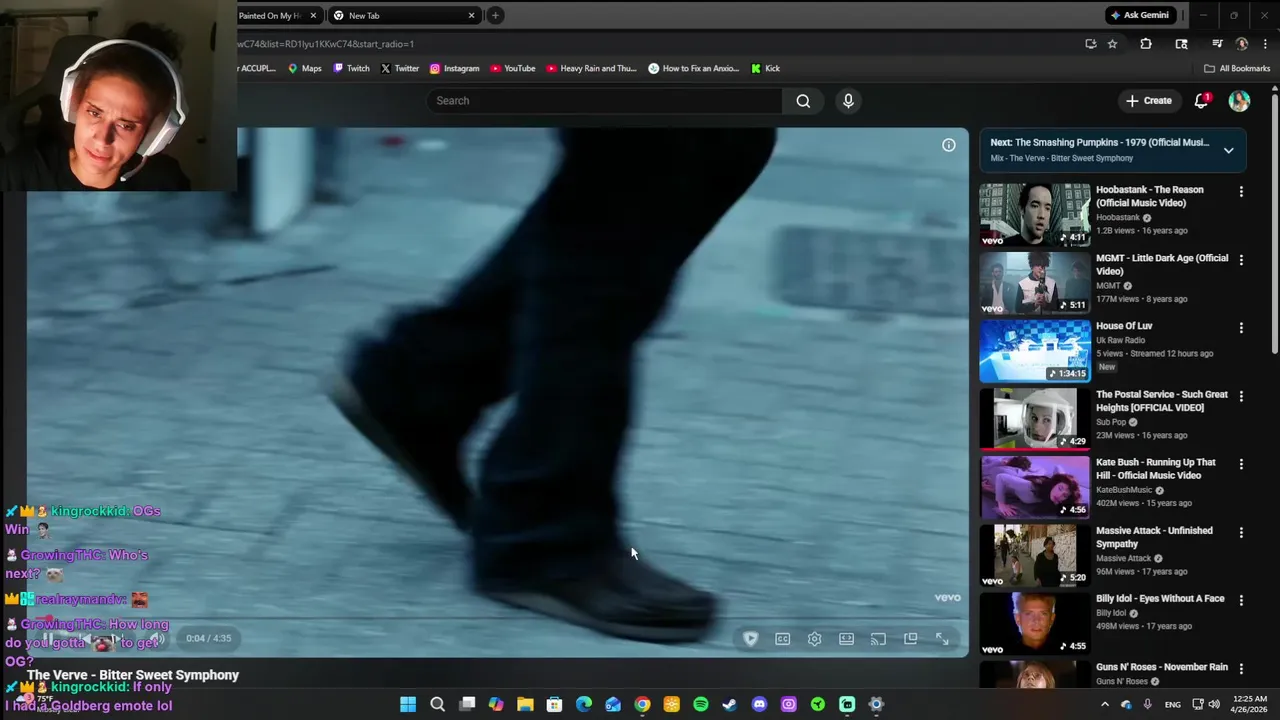Open Microsoft Store from the taskbar
Viewport: 1280px width, 720px height.
(x=554, y=705)
